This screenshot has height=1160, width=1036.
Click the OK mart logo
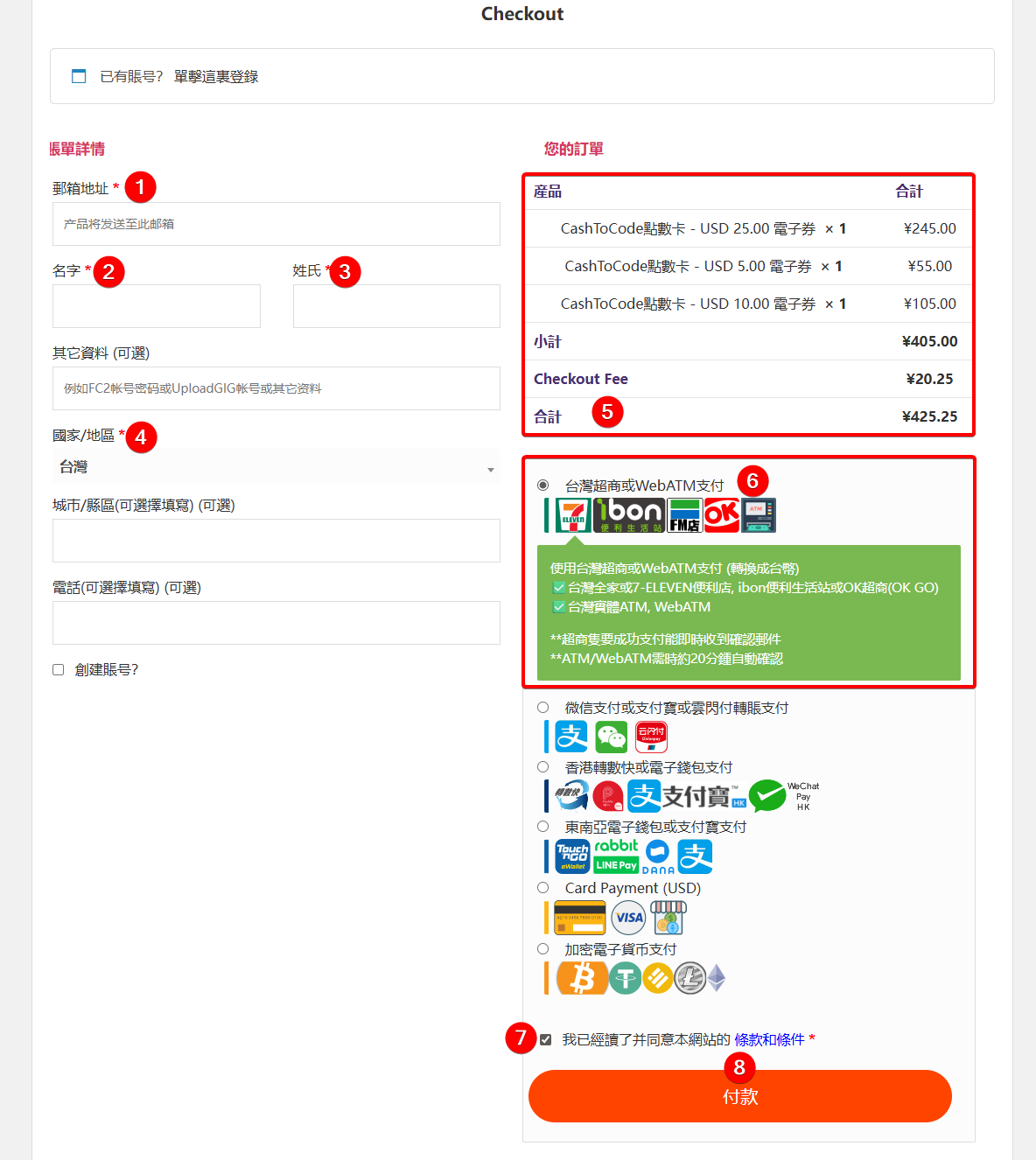tap(721, 515)
